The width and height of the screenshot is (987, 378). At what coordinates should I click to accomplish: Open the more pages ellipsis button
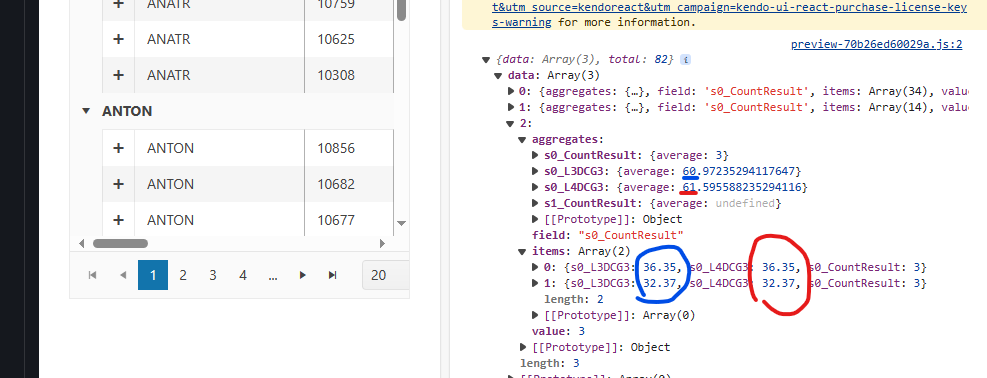pyautogui.click(x=273, y=275)
